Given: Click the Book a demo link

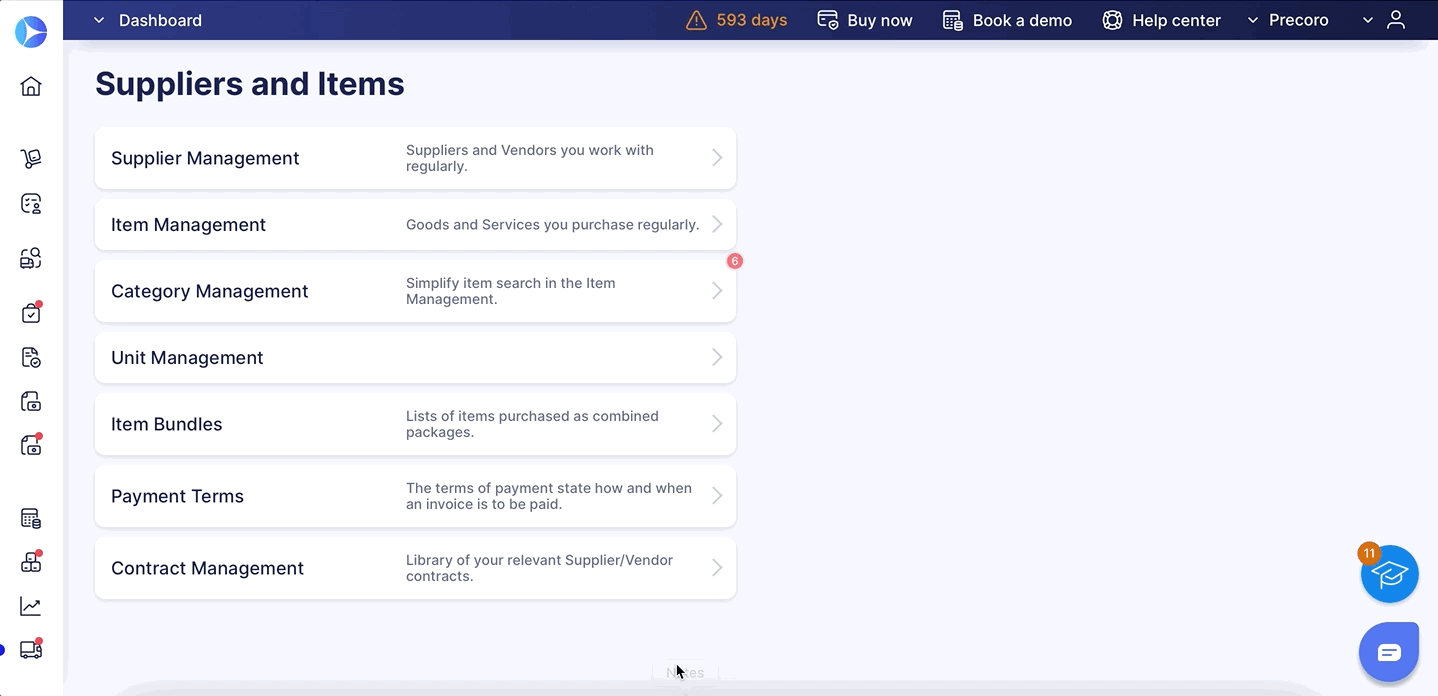Looking at the screenshot, I should coord(1007,20).
